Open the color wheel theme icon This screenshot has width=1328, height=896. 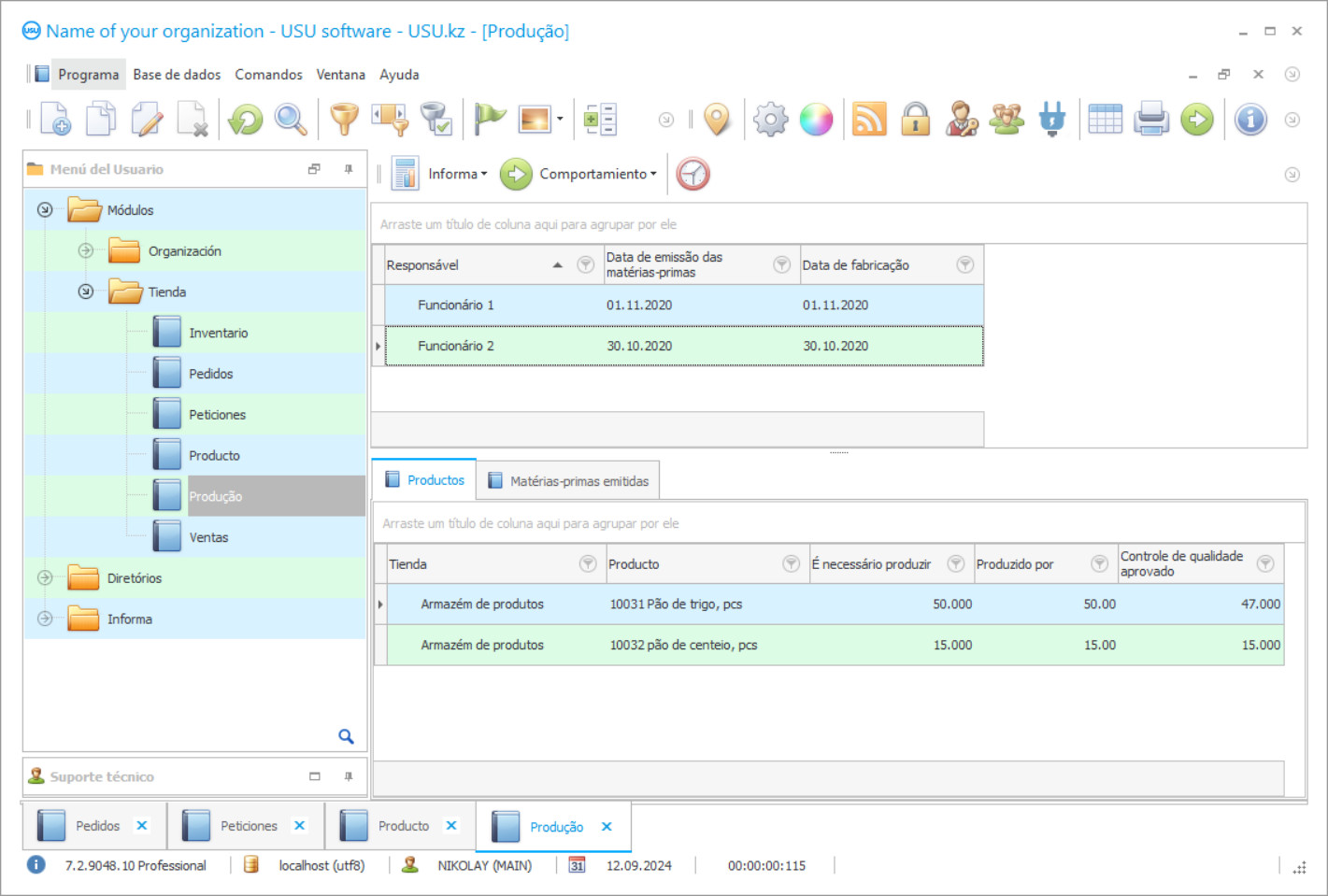coord(816,120)
